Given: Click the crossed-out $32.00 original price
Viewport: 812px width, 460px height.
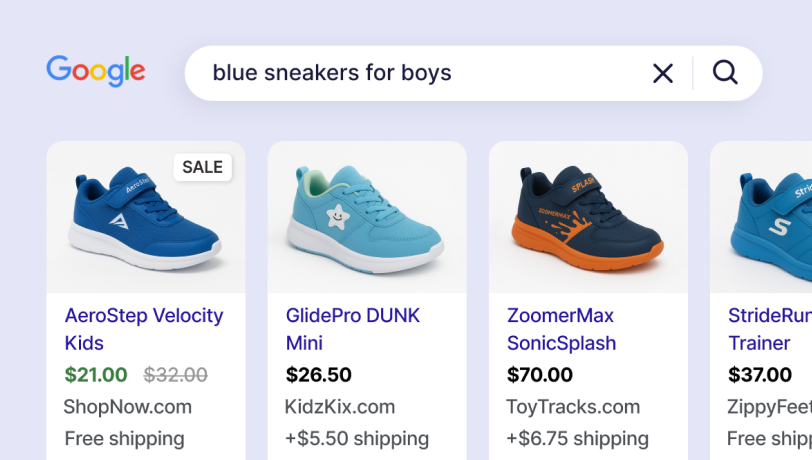Looking at the screenshot, I should click(176, 375).
